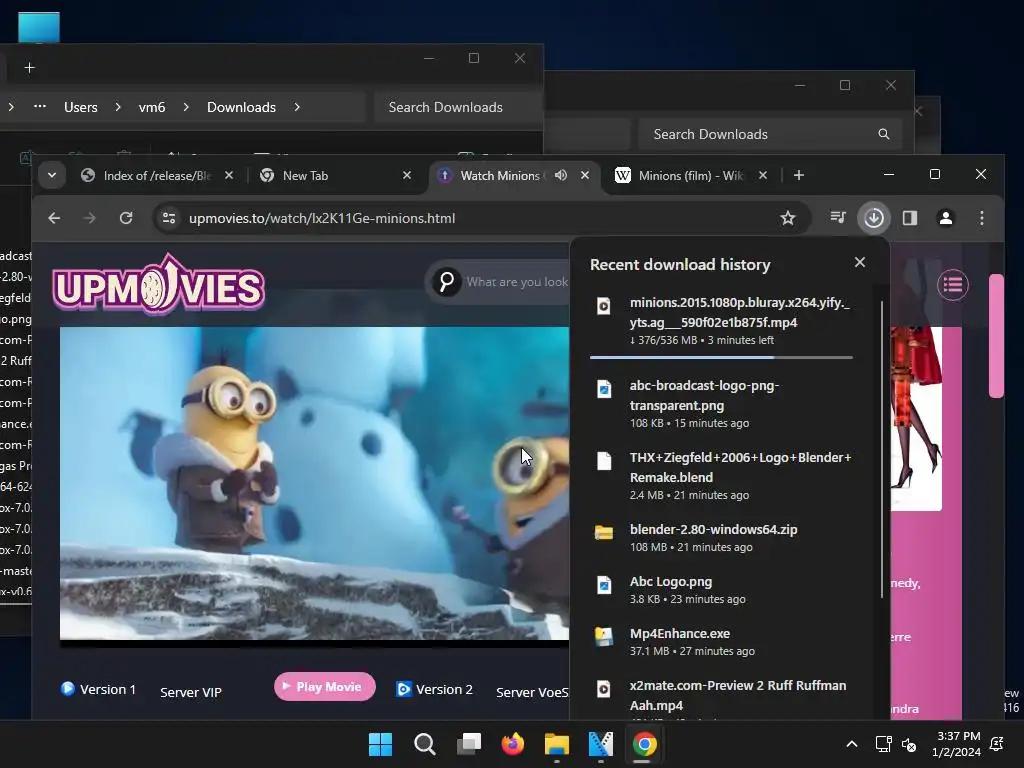Open File Explorer from taskbar
Image resolution: width=1024 pixels, height=768 pixels.
[556, 744]
